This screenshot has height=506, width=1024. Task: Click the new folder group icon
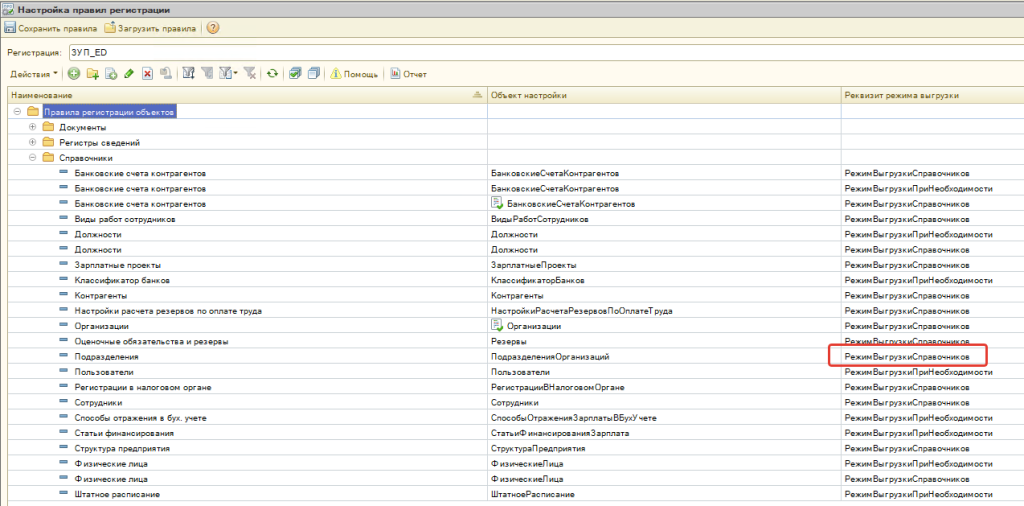tap(93, 74)
